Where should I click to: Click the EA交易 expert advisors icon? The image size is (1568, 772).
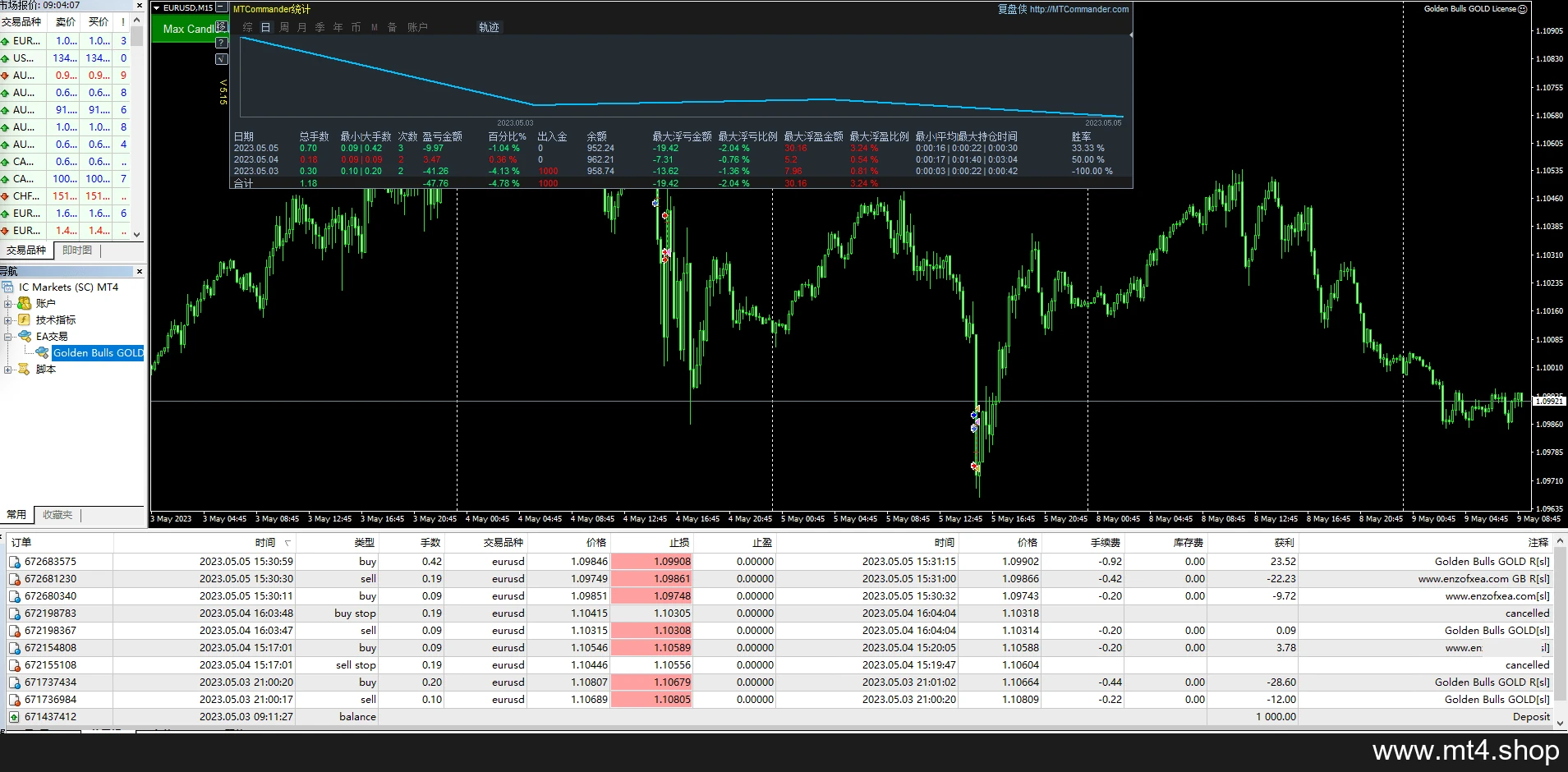(x=25, y=337)
